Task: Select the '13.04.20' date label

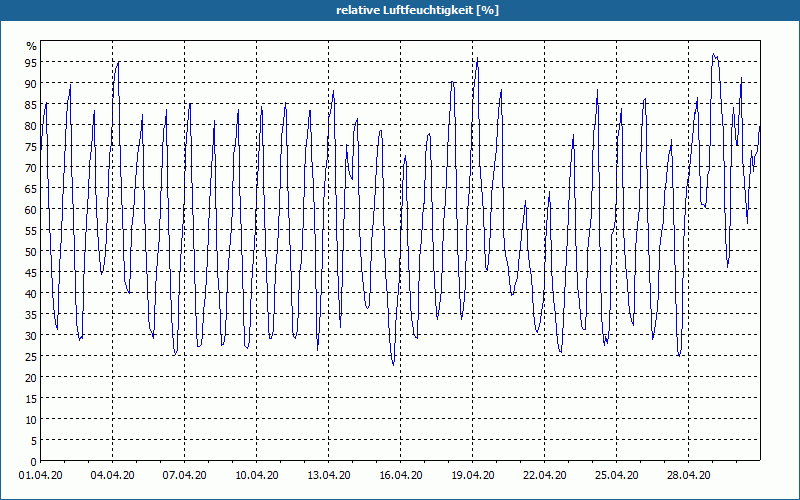Action: tap(329, 475)
